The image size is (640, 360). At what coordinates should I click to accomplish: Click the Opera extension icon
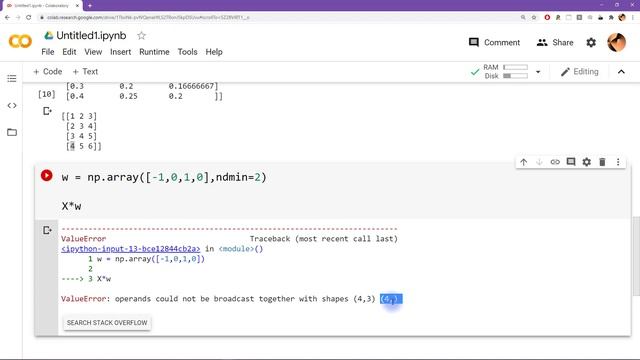tap(547, 18)
